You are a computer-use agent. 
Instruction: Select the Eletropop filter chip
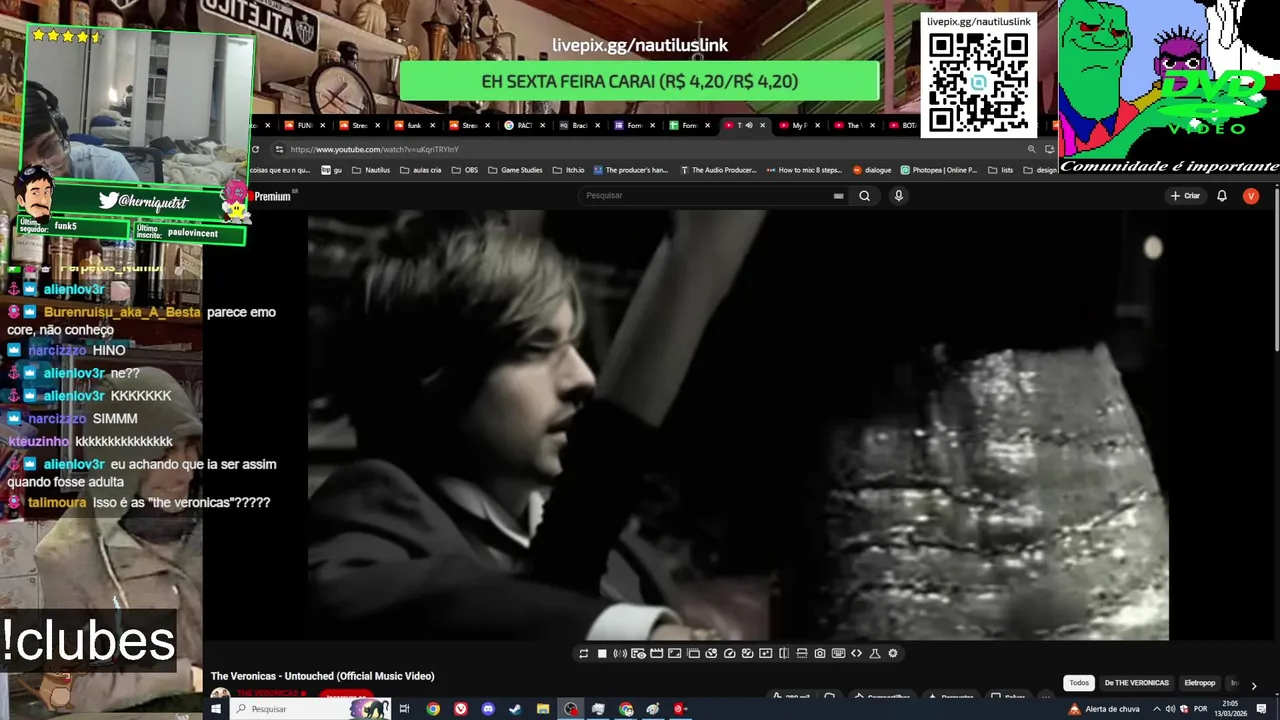pos(1200,683)
